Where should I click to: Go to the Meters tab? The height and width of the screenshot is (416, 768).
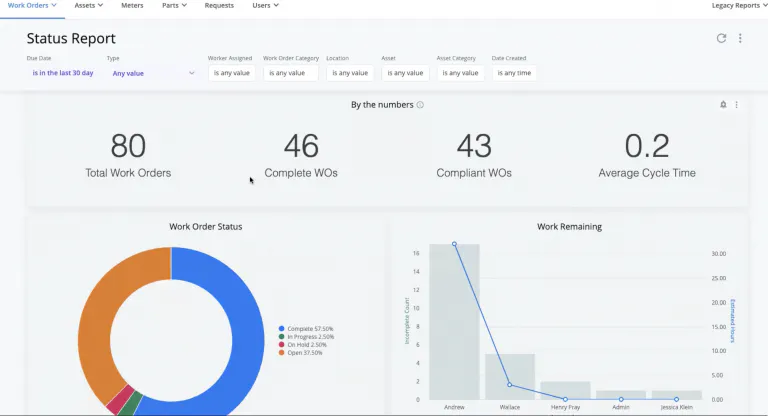tap(132, 6)
